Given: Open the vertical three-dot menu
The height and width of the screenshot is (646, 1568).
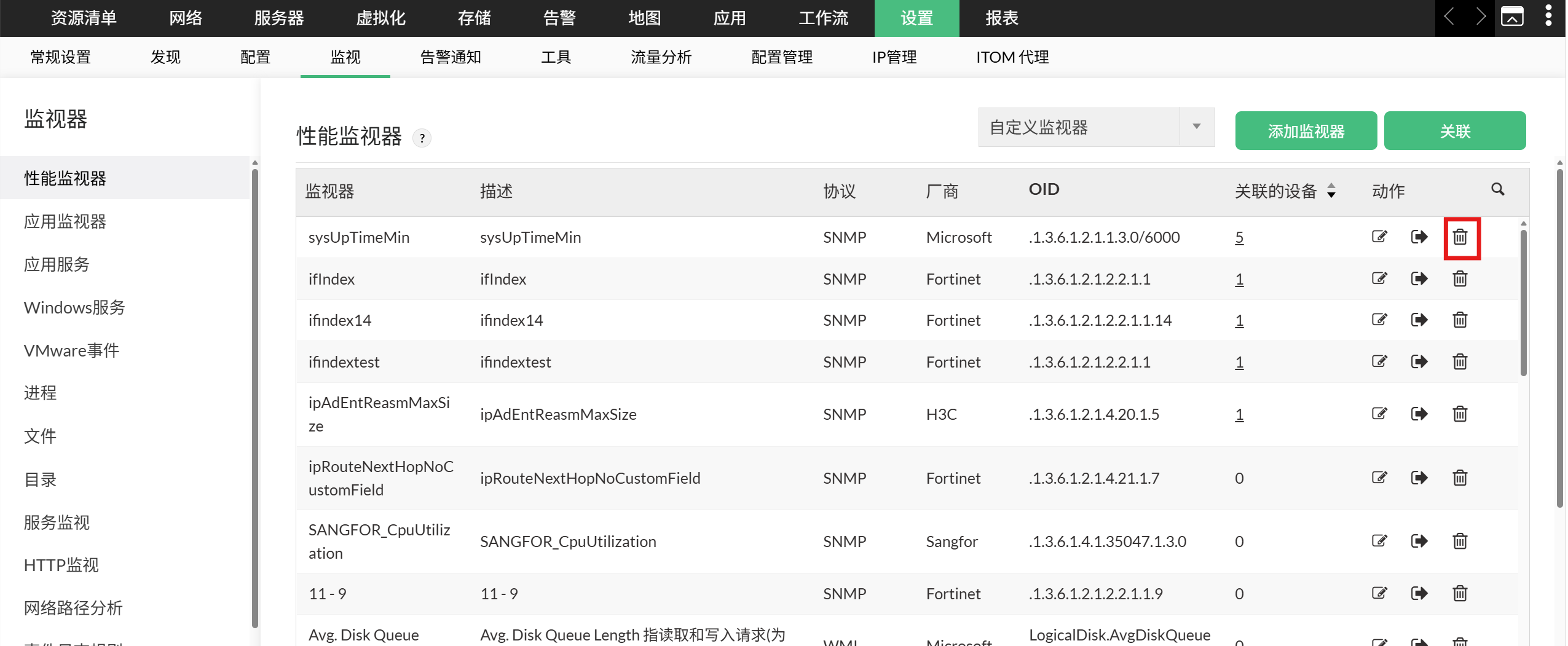Looking at the screenshot, I should tap(1548, 15).
